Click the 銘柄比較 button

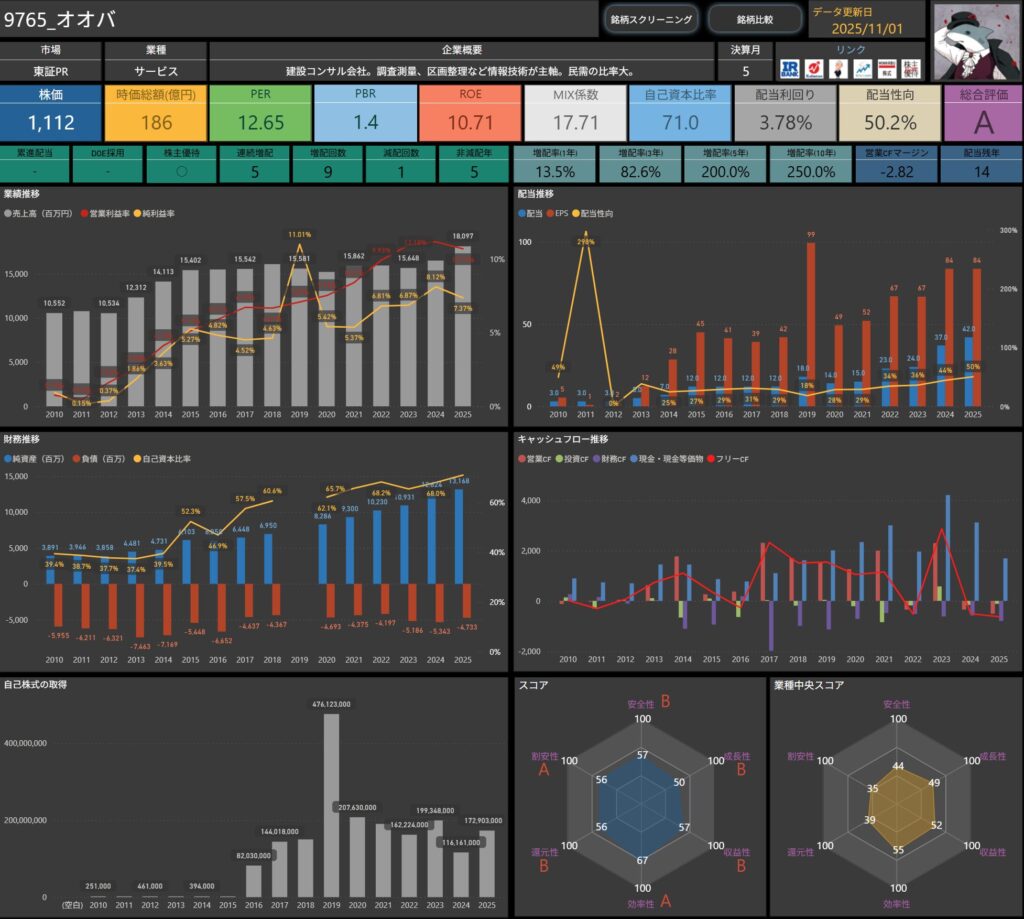tap(755, 19)
